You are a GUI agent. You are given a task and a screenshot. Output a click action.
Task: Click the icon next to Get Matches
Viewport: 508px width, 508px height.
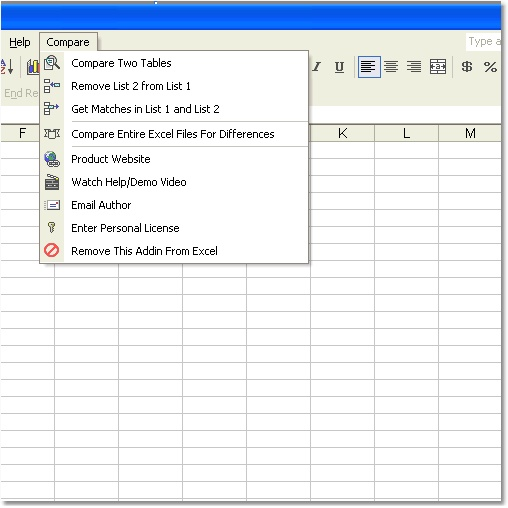[52, 109]
